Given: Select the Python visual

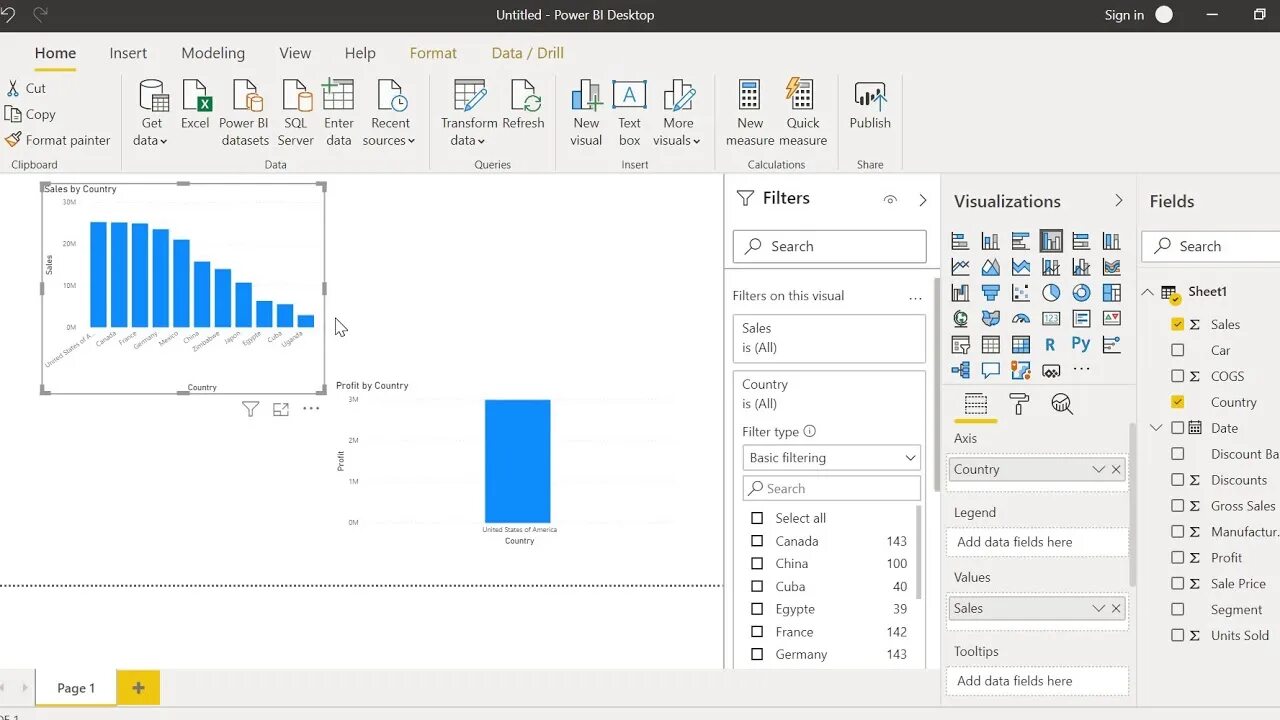Looking at the screenshot, I should point(1081,345).
